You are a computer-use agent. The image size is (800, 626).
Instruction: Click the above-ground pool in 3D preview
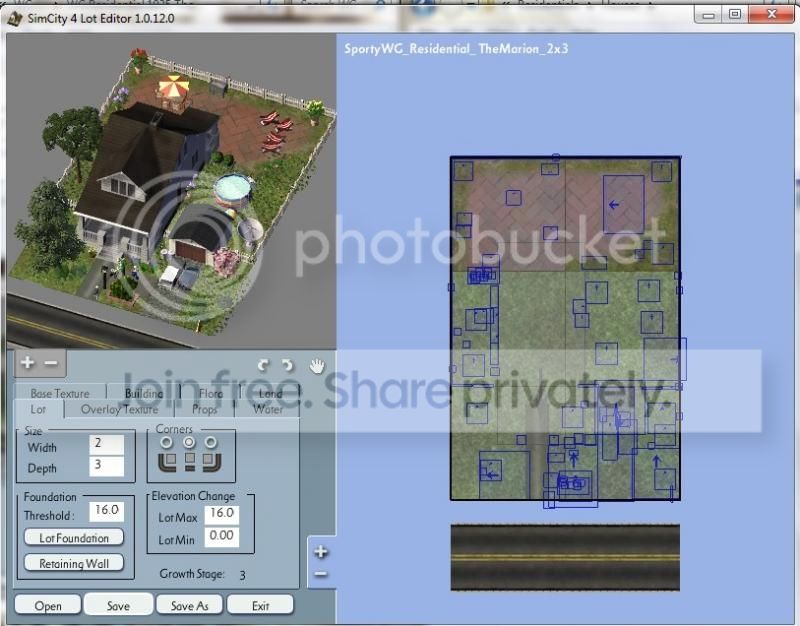(x=233, y=190)
